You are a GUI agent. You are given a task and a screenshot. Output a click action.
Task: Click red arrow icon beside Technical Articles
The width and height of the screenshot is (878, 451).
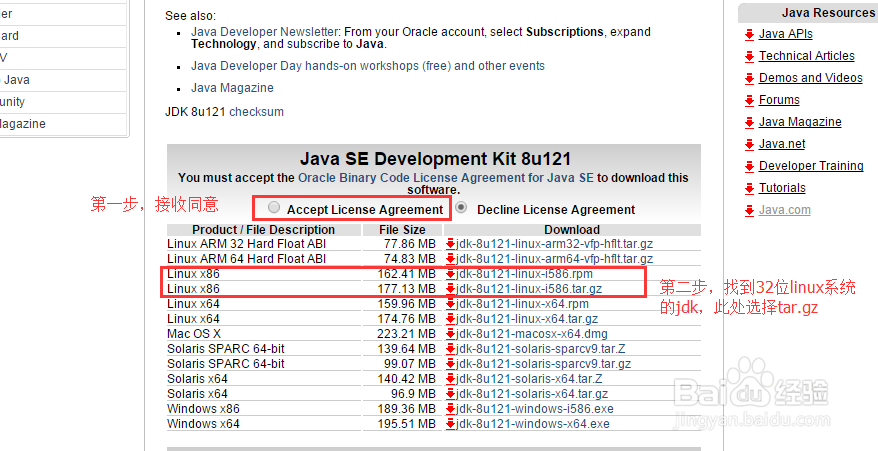[749, 57]
